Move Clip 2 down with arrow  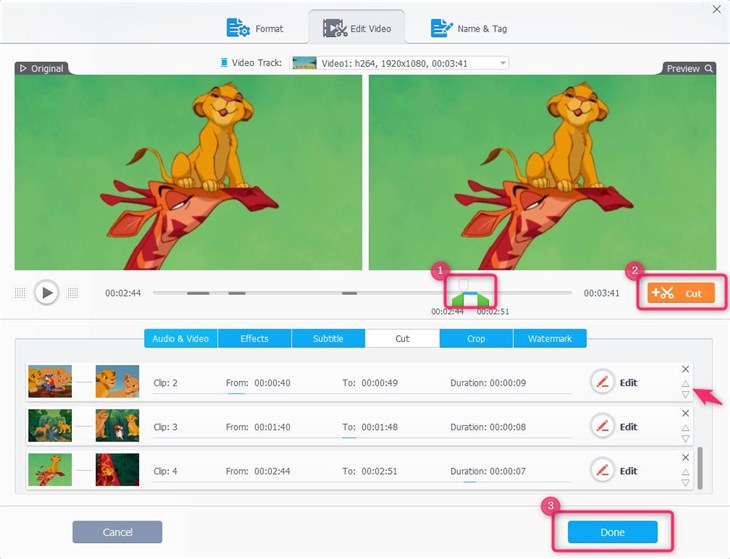click(x=685, y=395)
